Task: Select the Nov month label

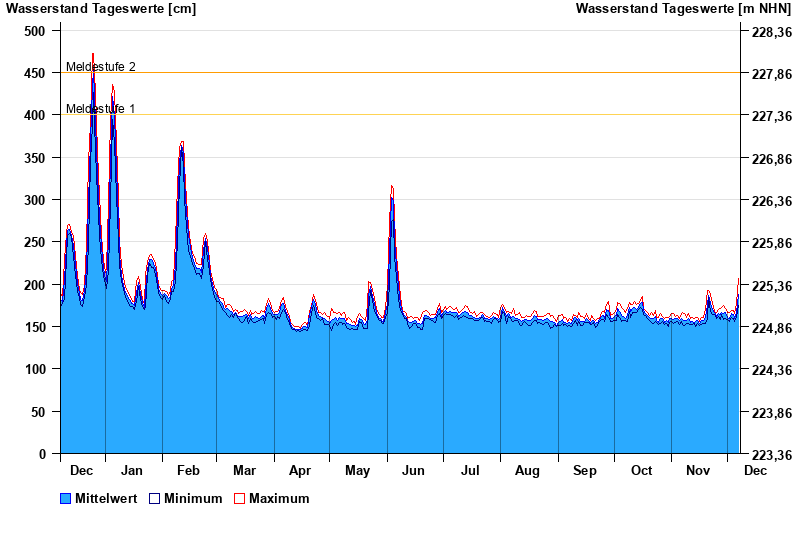Action: (698, 471)
